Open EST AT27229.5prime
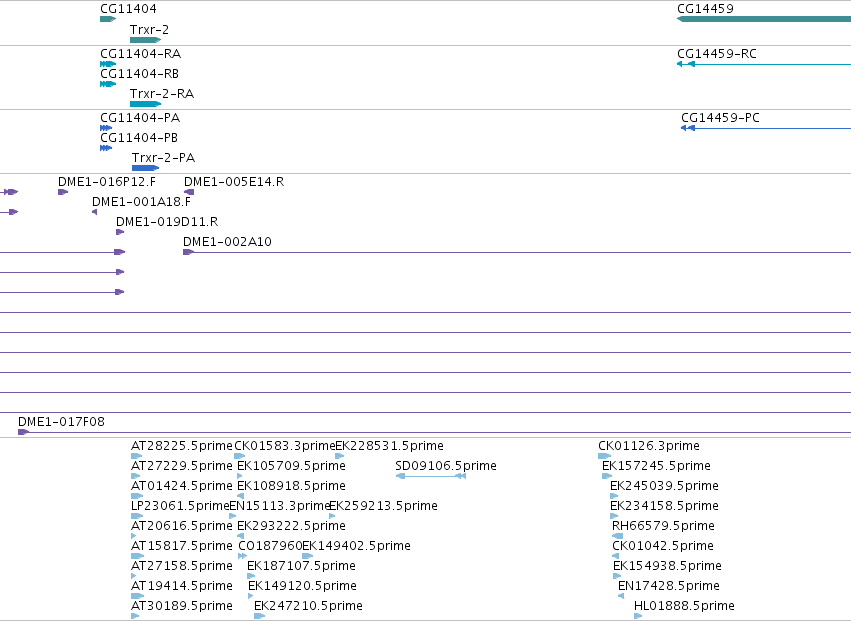This screenshot has height=621, width=851. [x=182, y=466]
